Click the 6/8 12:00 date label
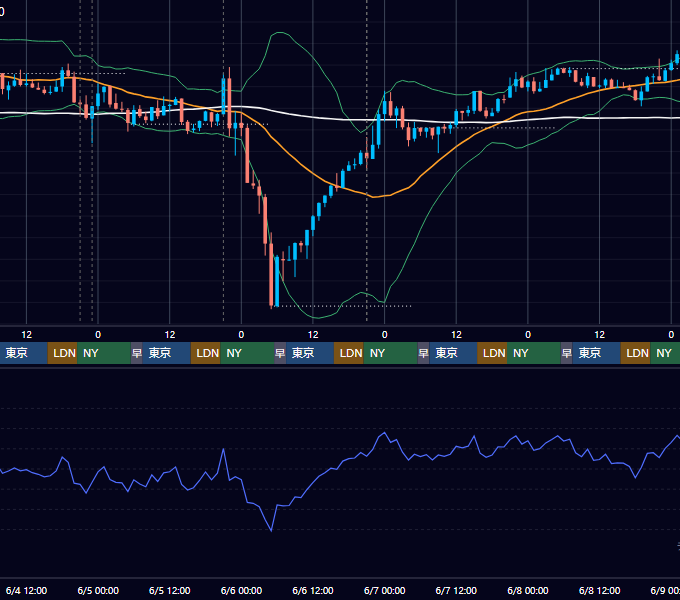The height and width of the screenshot is (600, 680). point(599,590)
